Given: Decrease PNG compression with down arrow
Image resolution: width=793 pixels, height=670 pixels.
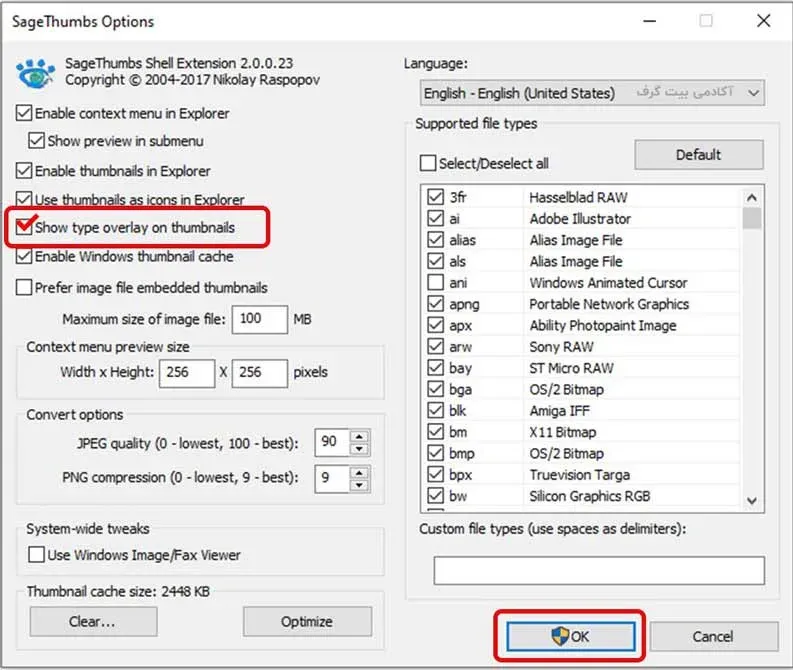Looking at the screenshot, I should pyautogui.click(x=359, y=485).
